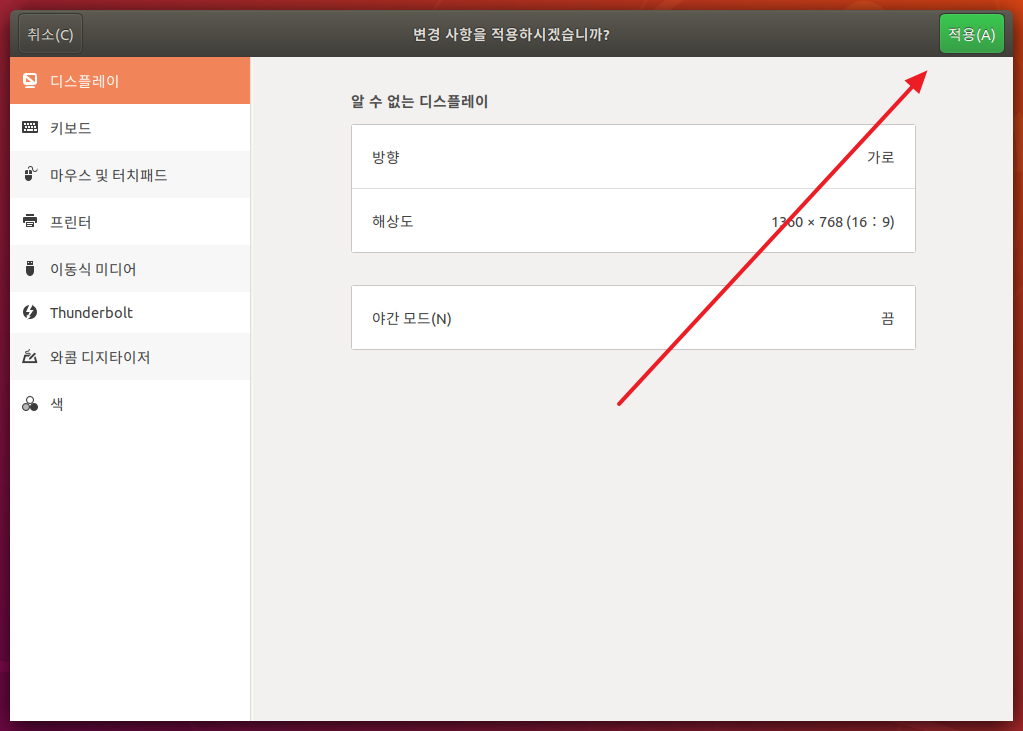Go to 마우스 및 터치패드 settings
The width and height of the screenshot is (1023, 731).
(130, 175)
